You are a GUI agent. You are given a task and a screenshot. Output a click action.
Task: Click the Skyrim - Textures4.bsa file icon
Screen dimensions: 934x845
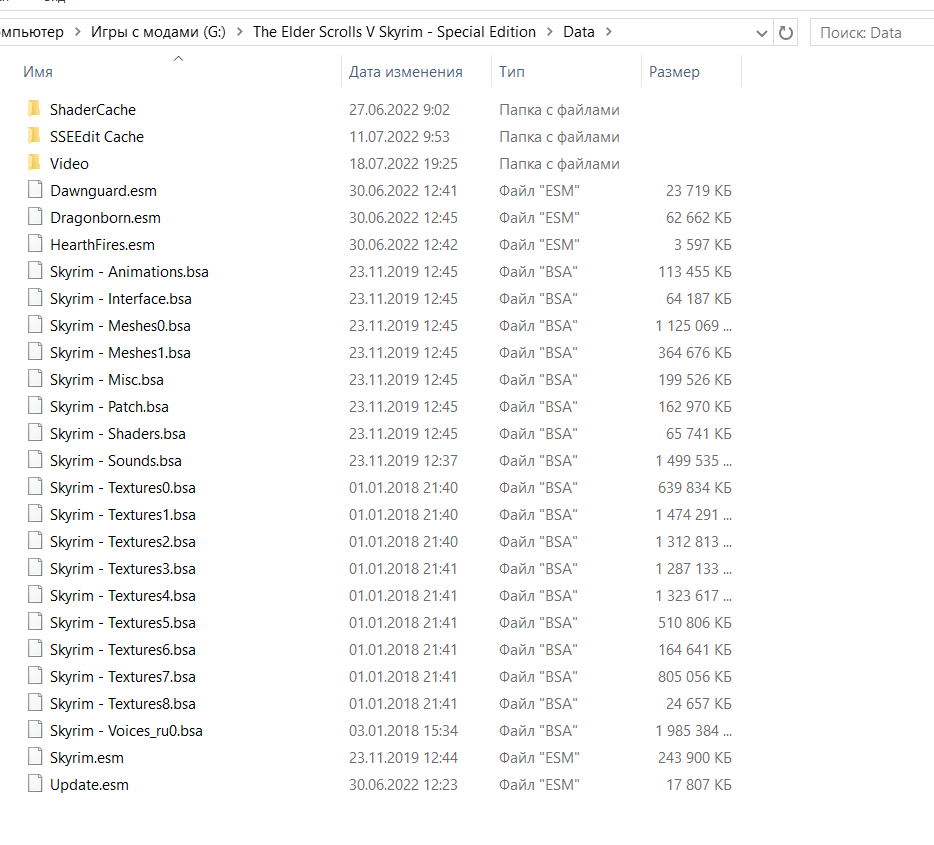[x=35, y=595]
